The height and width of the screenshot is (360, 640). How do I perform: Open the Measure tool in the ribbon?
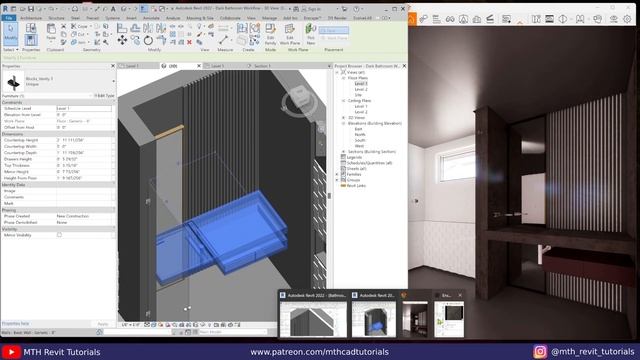223,40
